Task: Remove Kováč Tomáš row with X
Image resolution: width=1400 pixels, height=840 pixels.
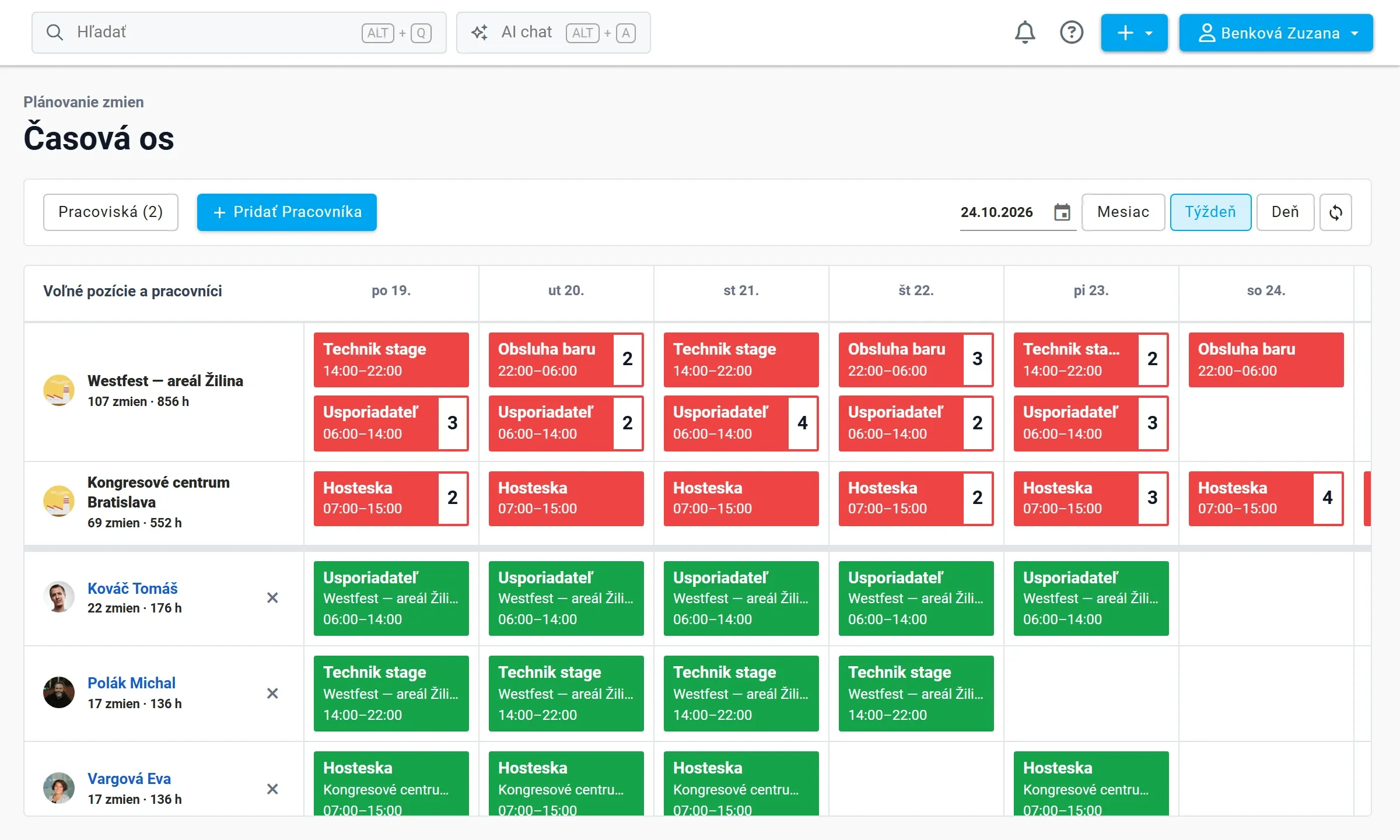Action: (272, 598)
